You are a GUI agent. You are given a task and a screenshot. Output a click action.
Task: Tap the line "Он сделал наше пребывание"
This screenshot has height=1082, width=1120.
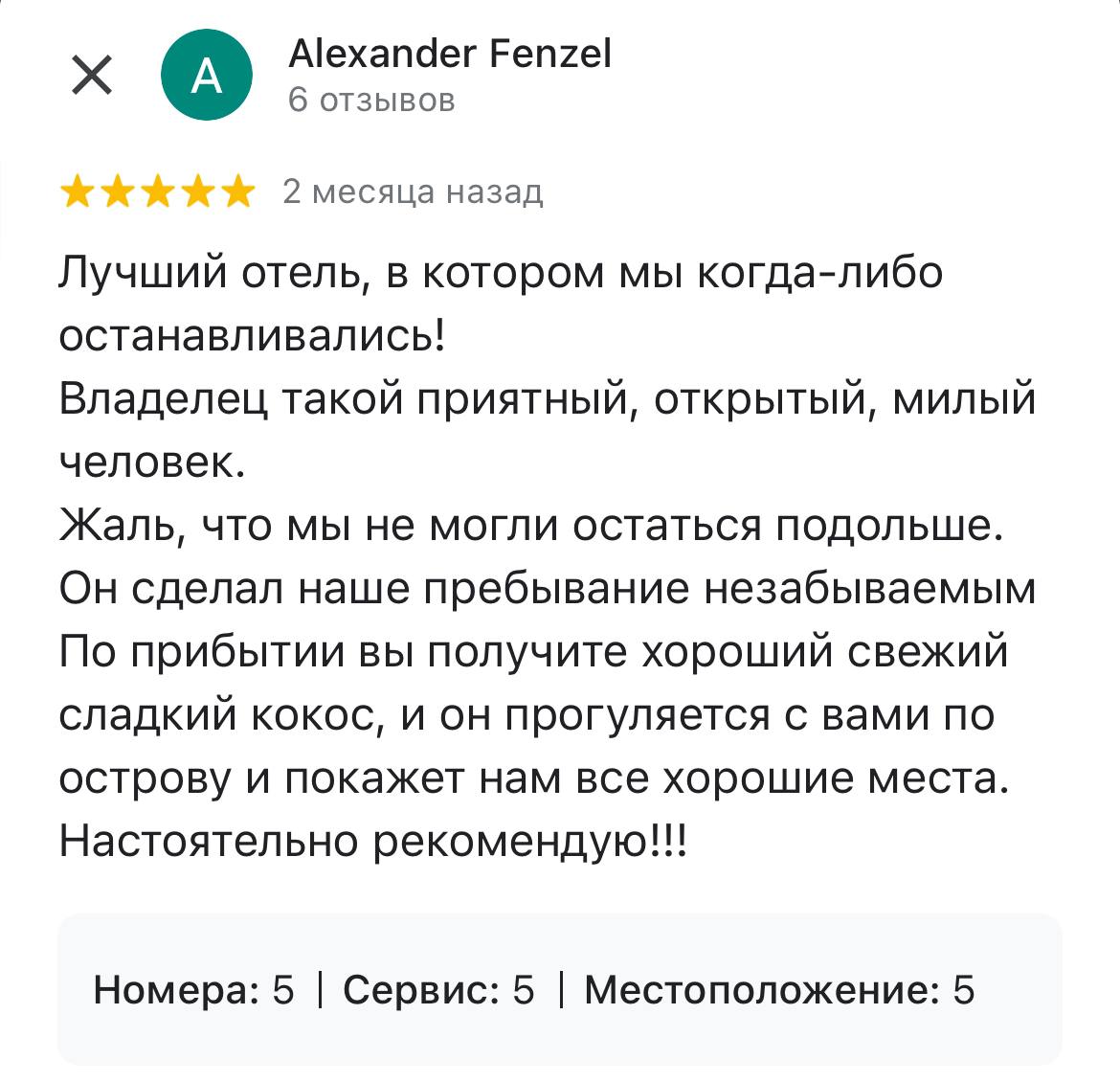(547, 589)
